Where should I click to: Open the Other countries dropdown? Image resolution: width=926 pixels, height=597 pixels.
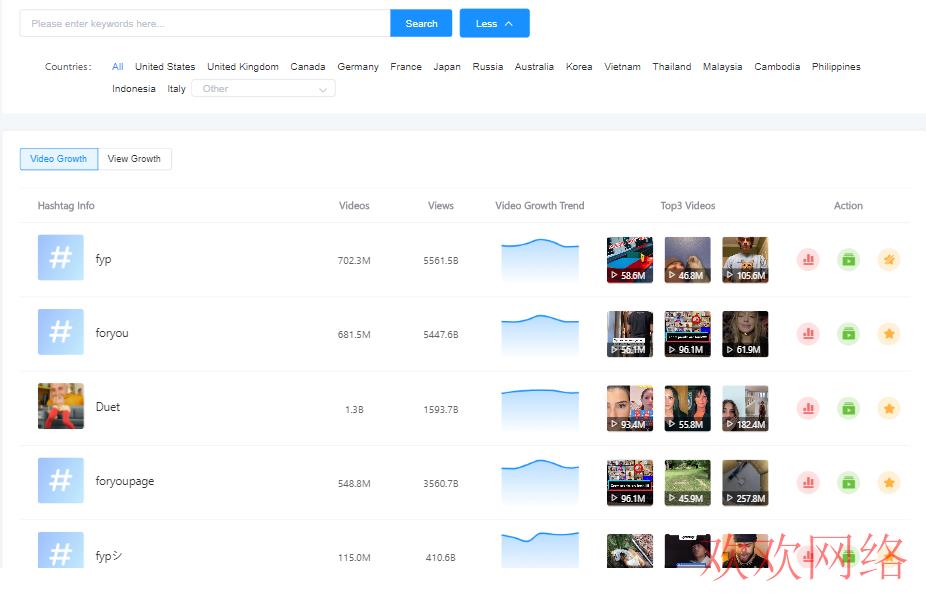(263, 89)
